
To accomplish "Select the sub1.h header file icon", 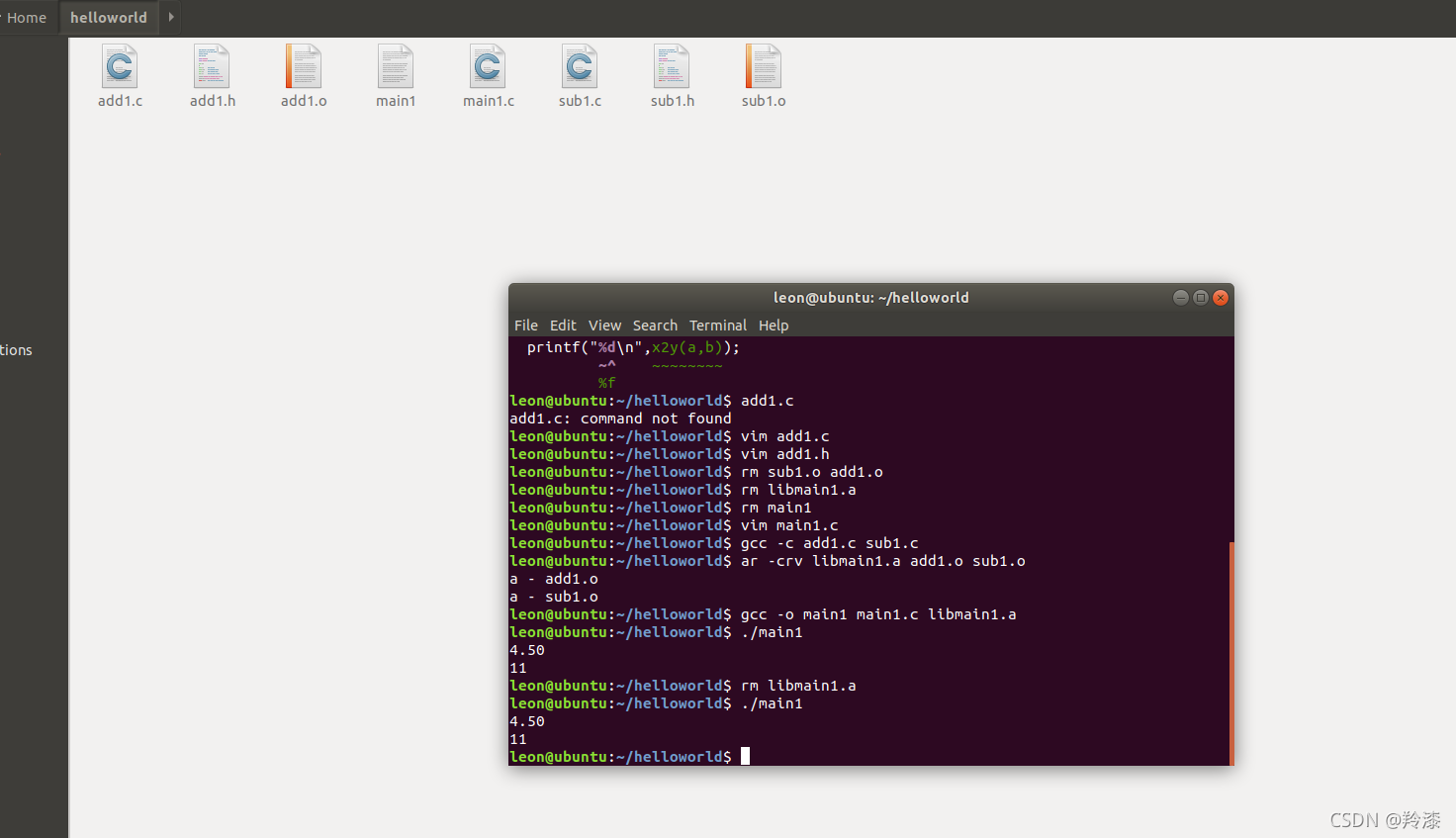I will point(672,67).
